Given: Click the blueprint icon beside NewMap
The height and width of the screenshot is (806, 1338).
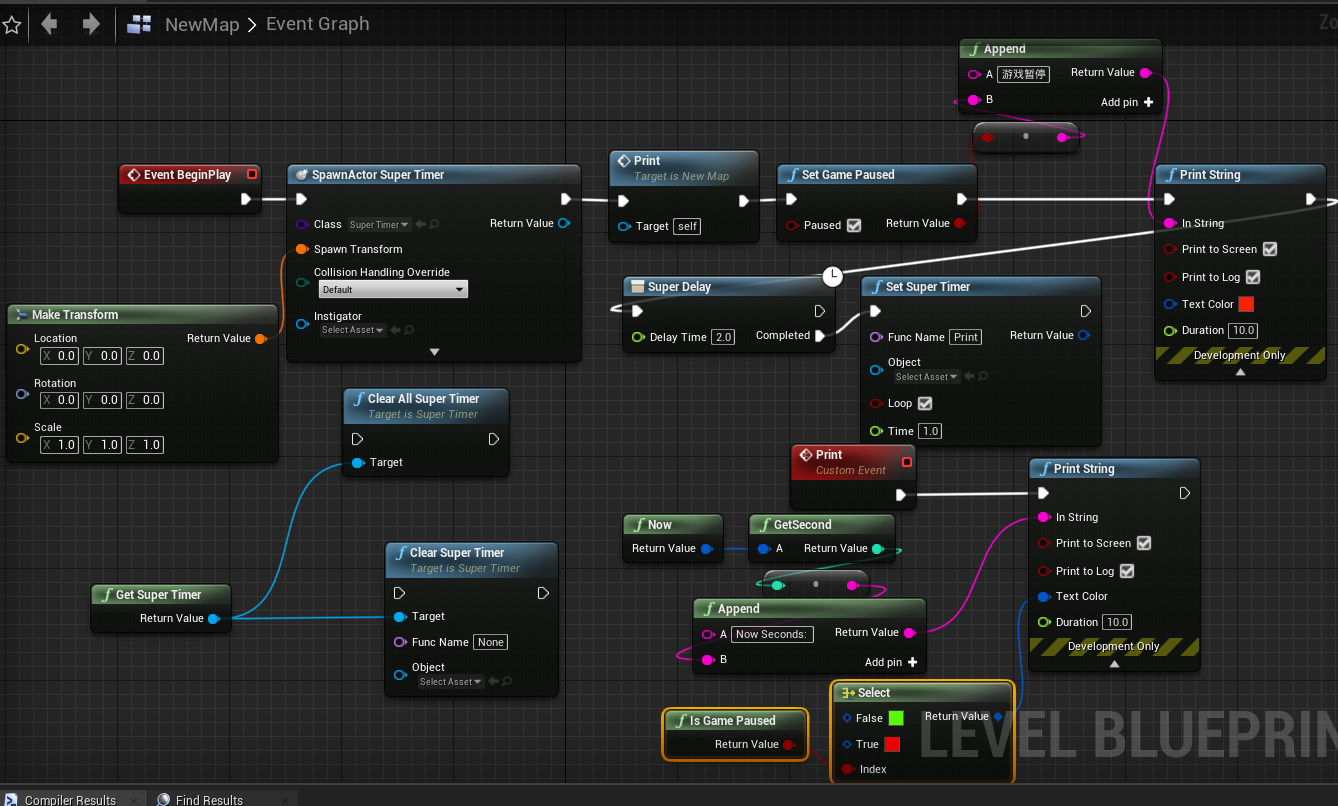Looking at the screenshot, I should [x=140, y=24].
